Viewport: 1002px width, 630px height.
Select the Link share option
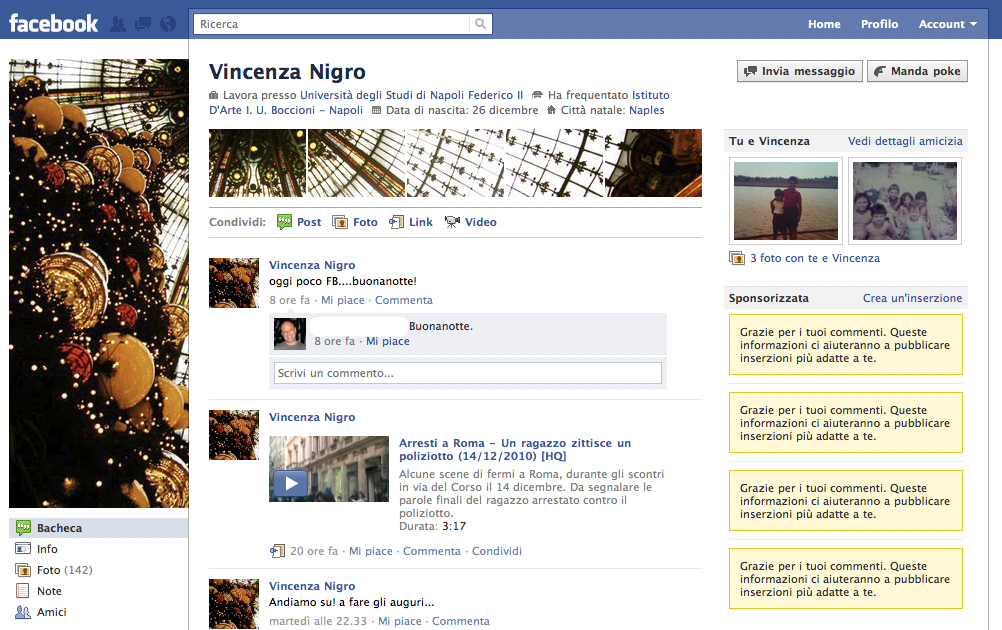pos(397,222)
